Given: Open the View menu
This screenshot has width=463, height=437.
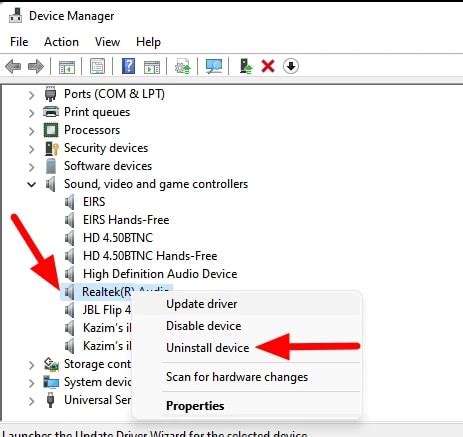Looking at the screenshot, I should click(x=107, y=42).
